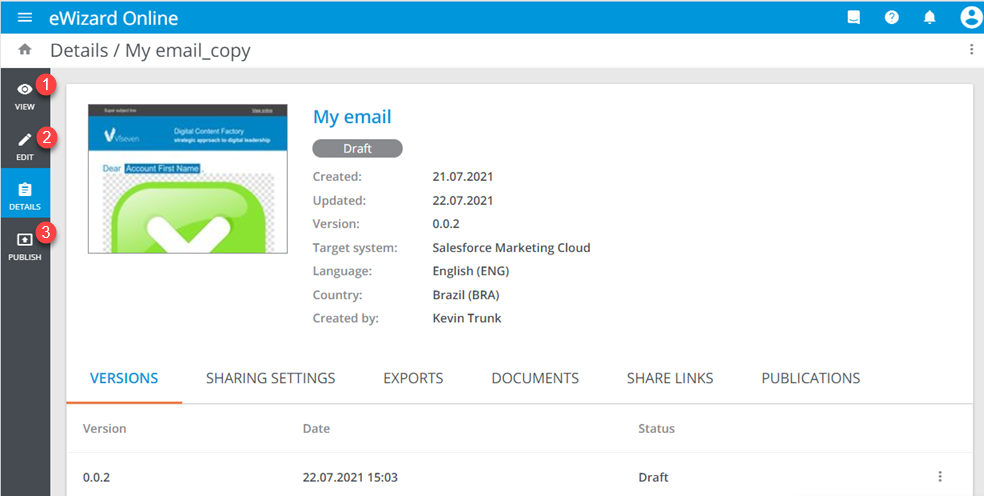Open the help question mark icon
The image size is (984, 496).
point(891,18)
